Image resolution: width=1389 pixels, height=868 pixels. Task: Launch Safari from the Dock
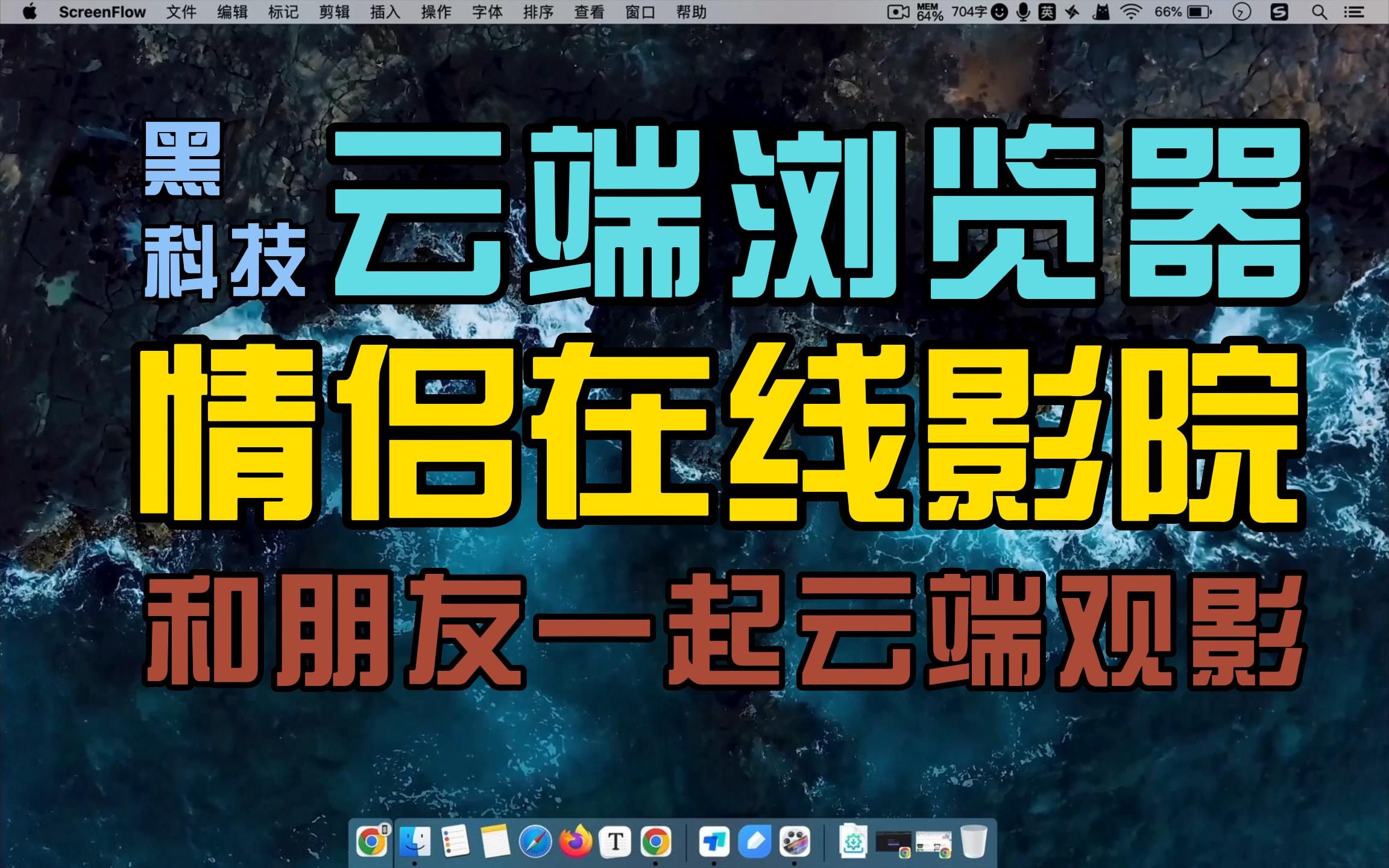(x=537, y=839)
